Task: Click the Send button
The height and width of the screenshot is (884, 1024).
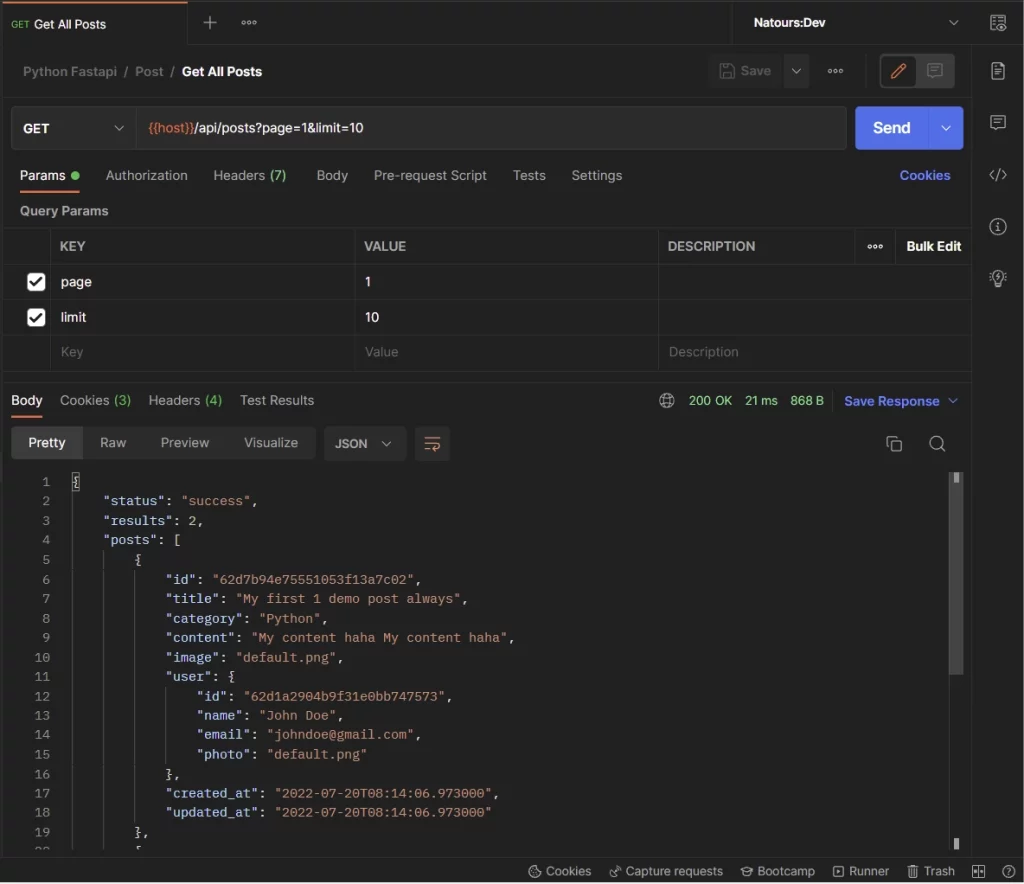Action: (x=889, y=128)
